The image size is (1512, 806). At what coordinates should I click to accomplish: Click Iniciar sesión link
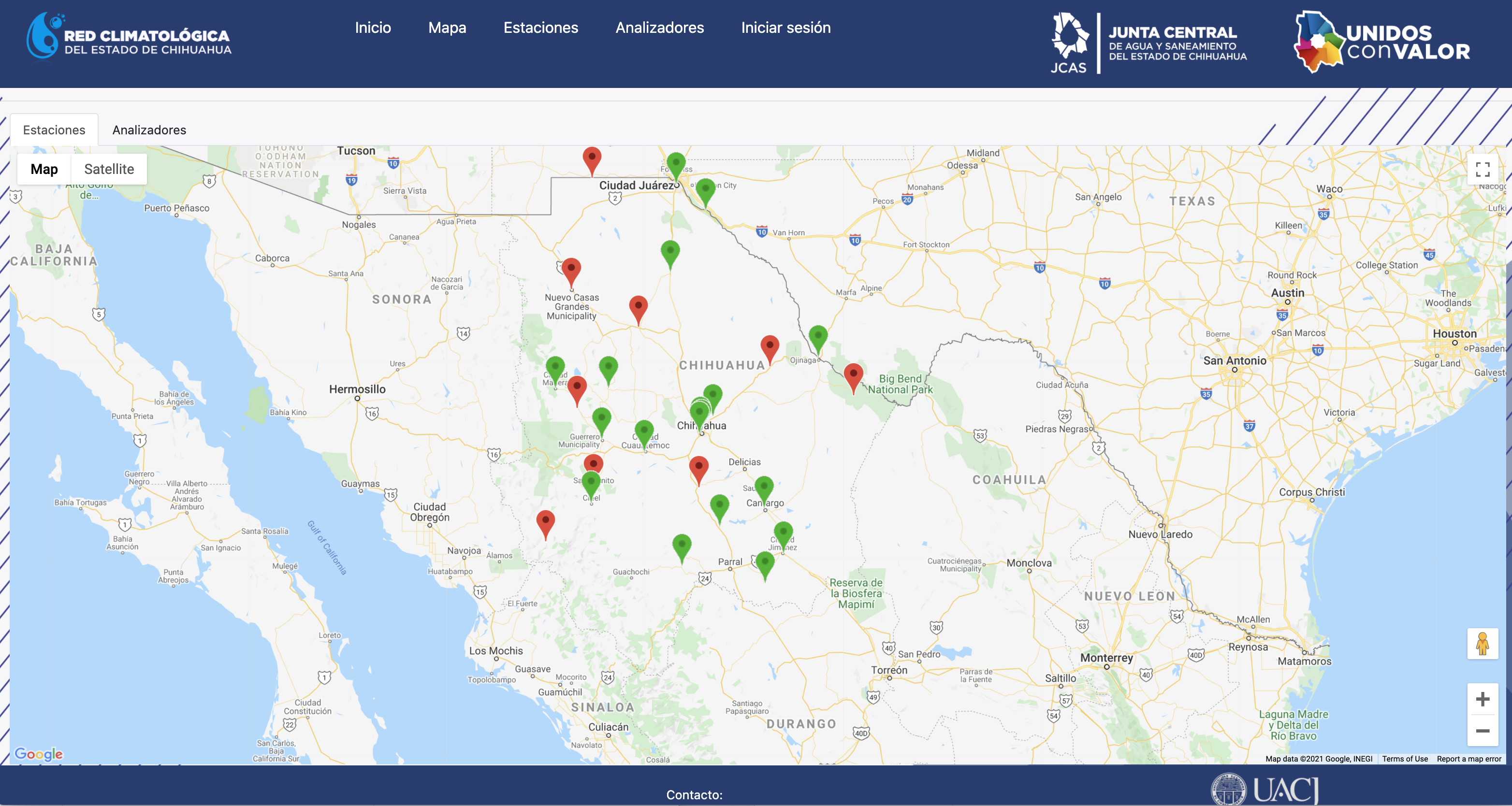click(x=785, y=28)
